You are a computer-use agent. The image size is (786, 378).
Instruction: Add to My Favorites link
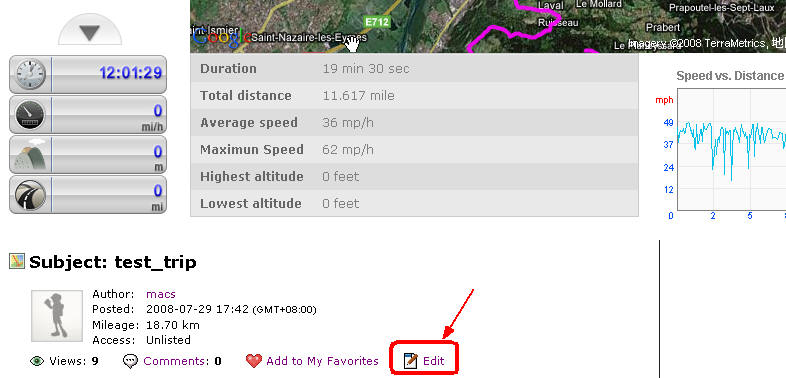pyautogui.click(x=322, y=361)
